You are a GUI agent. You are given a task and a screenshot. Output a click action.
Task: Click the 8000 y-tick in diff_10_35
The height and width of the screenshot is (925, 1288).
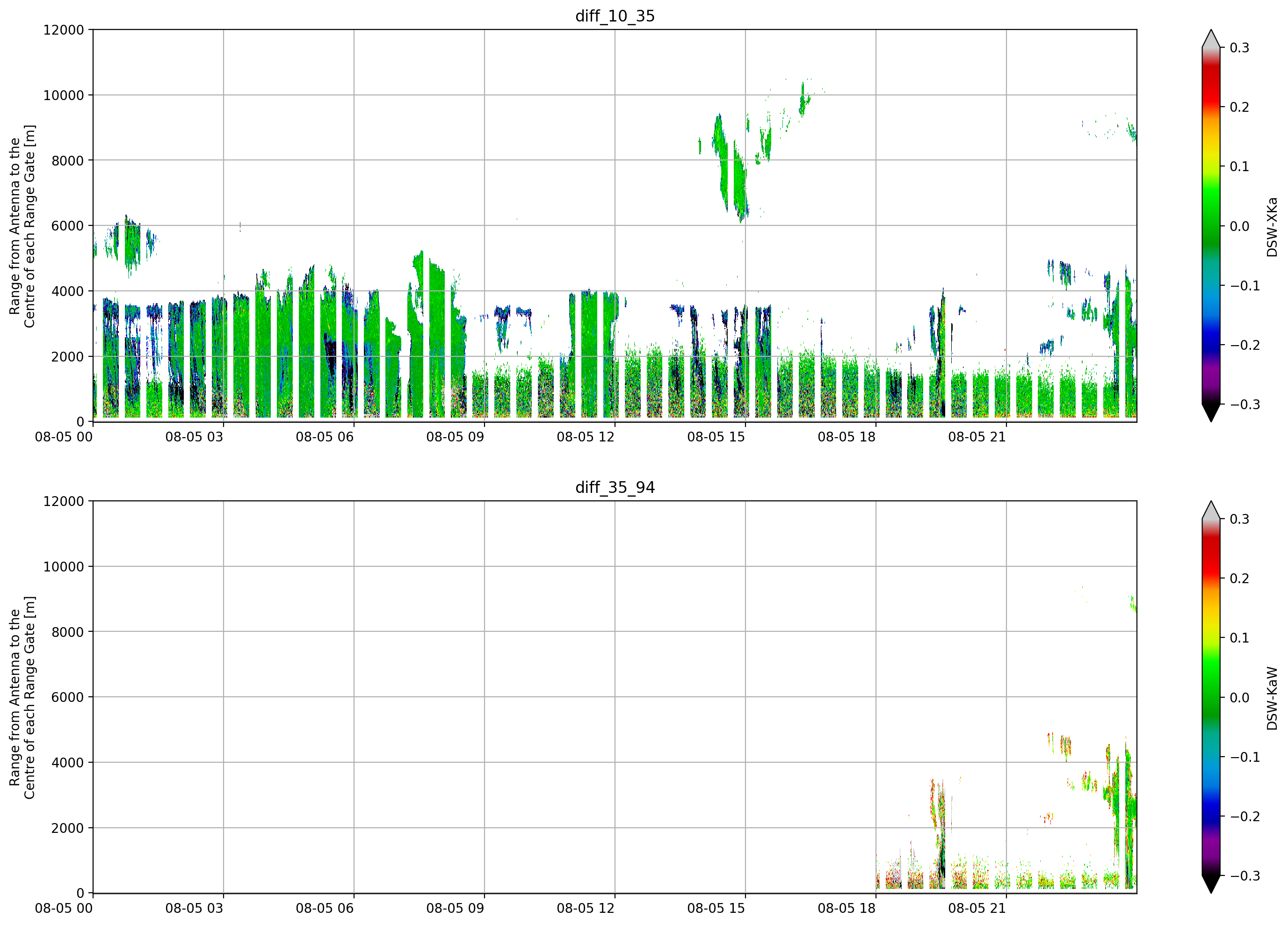coord(67,160)
